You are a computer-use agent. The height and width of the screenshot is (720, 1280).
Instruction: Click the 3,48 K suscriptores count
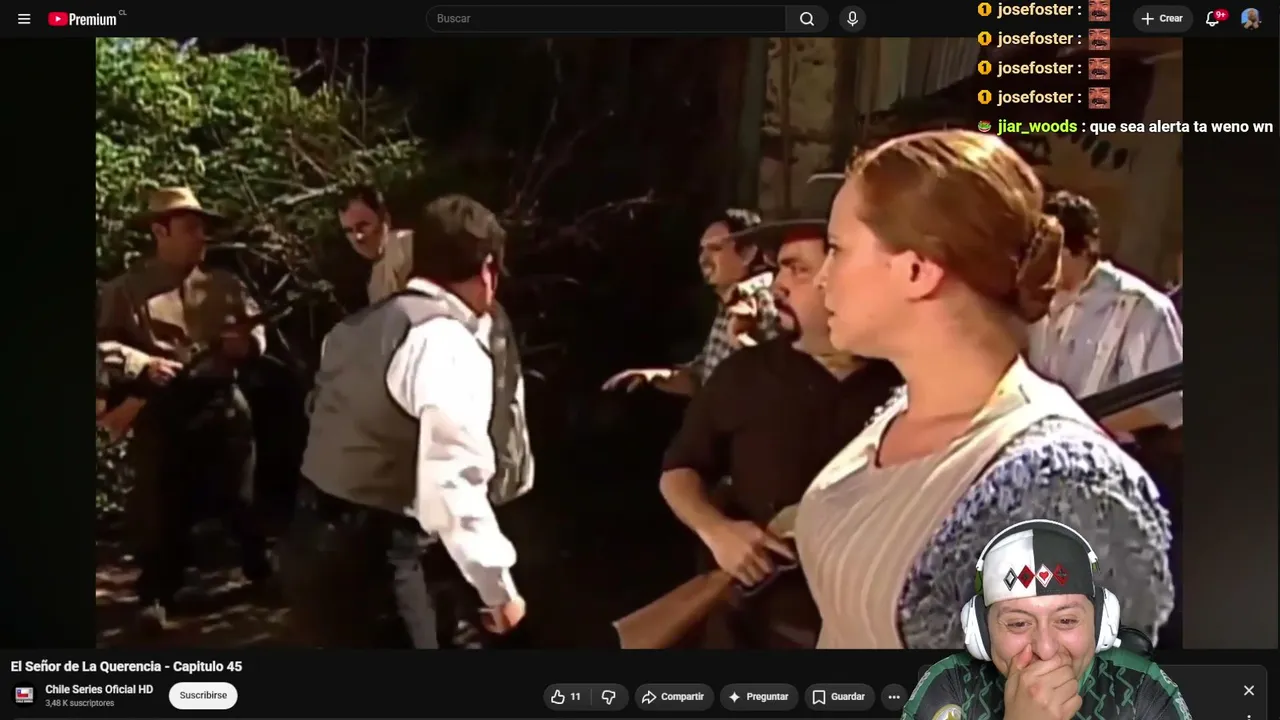[x=80, y=703]
